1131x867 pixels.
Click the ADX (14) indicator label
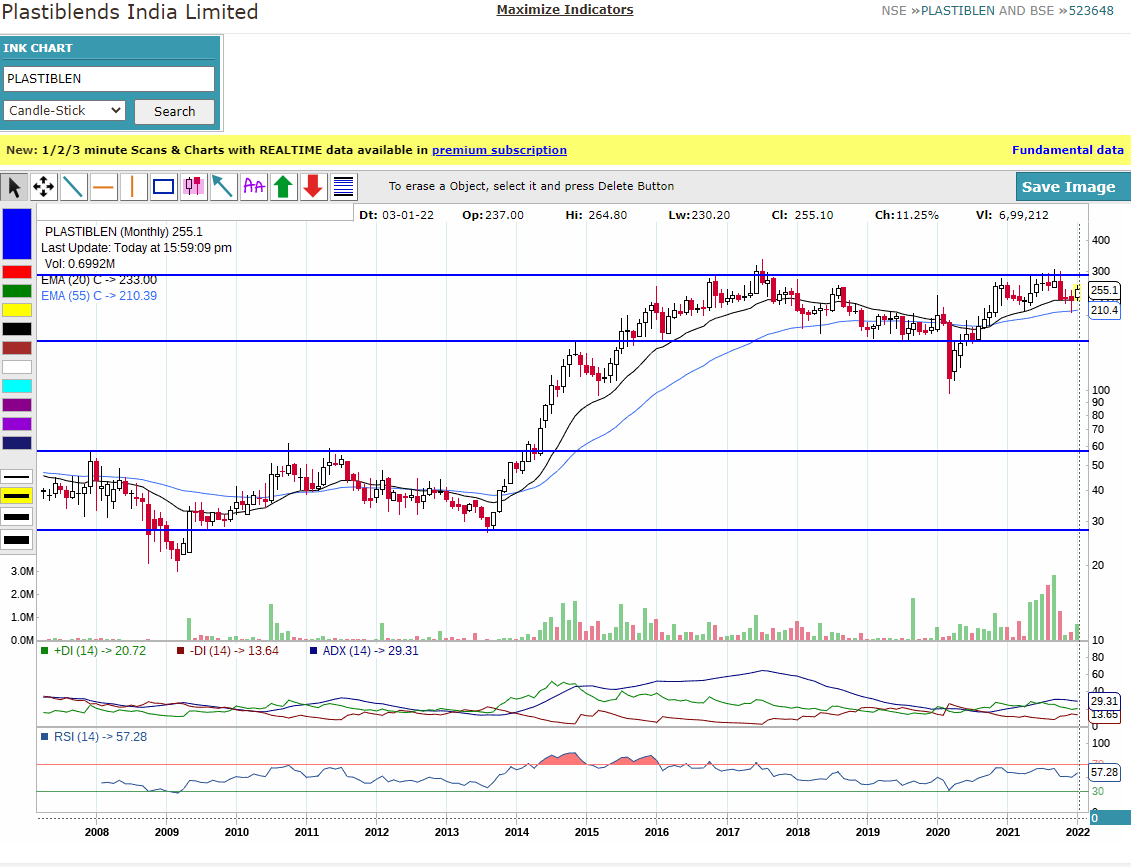pos(364,651)
